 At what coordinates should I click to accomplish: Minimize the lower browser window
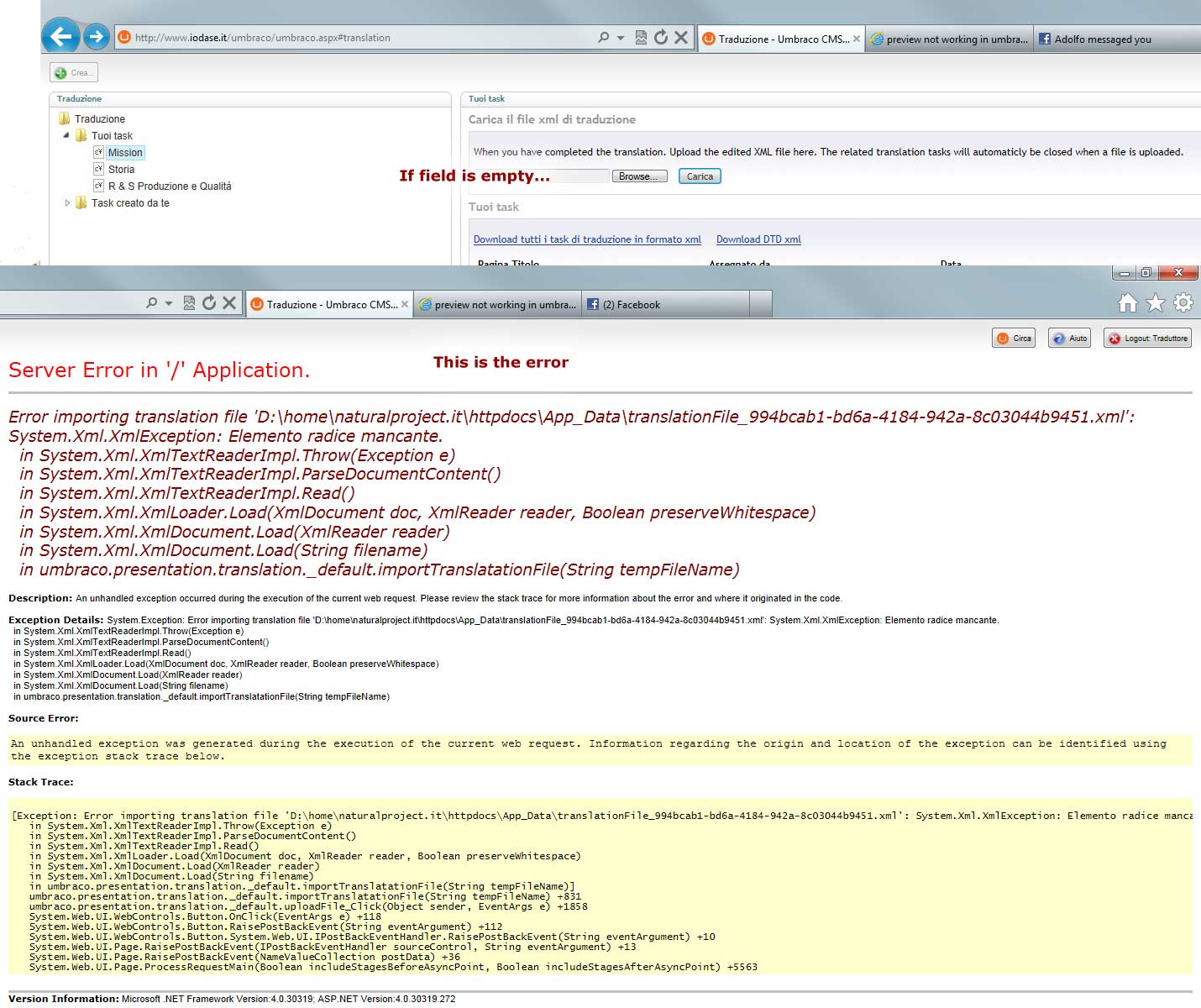pyautogui.click(x=1124, y=273)
